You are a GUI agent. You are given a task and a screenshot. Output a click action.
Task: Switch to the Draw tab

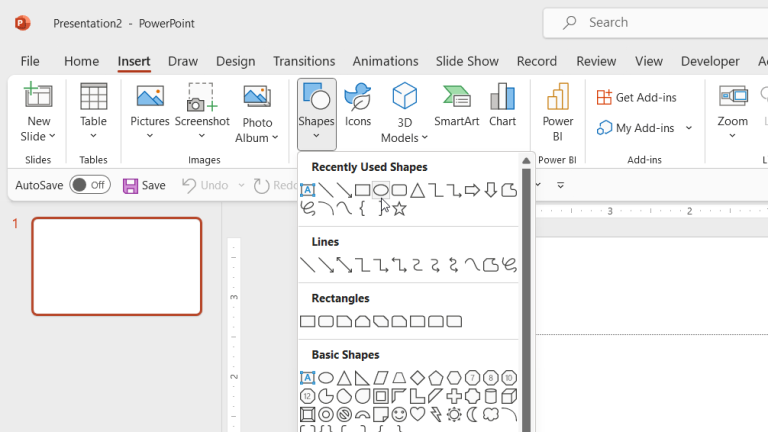tap(183, 61)
